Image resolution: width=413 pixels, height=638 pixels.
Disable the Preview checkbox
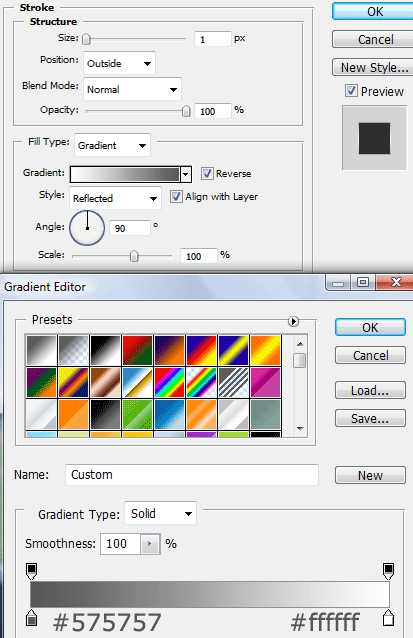[351, 90]
